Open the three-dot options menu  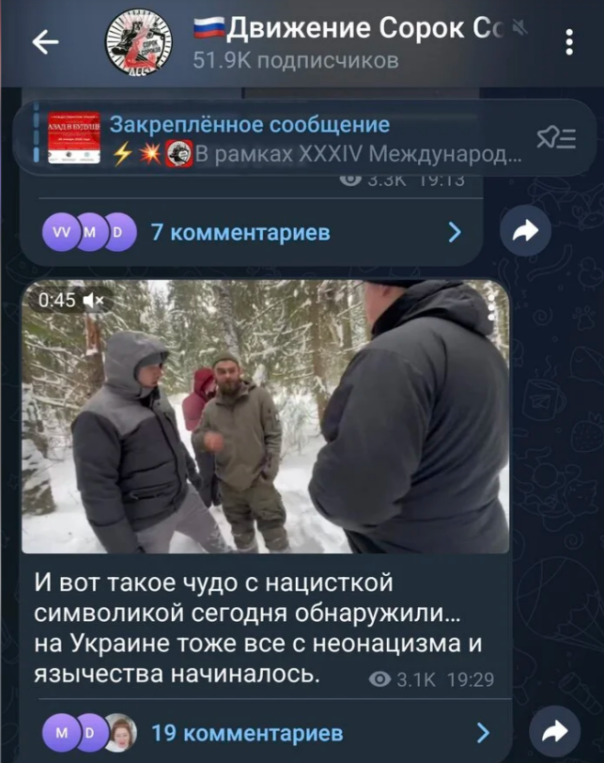(x=569, y=42)
